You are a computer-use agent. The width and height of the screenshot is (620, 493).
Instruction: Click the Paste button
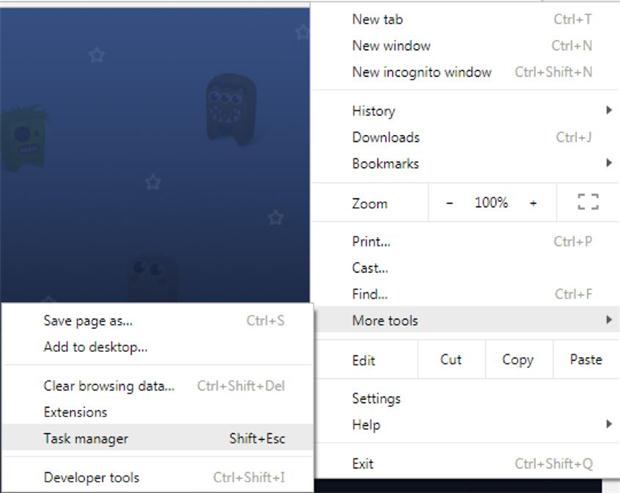[586, 359]
